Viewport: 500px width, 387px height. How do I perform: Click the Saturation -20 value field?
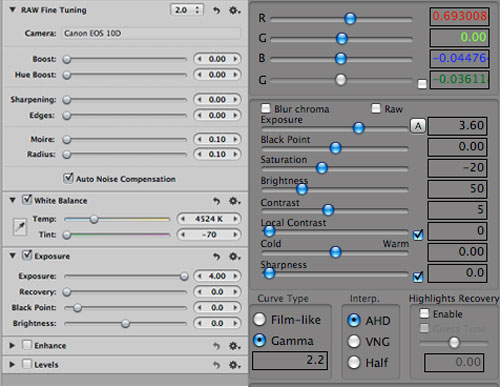[x=457, y=168]
